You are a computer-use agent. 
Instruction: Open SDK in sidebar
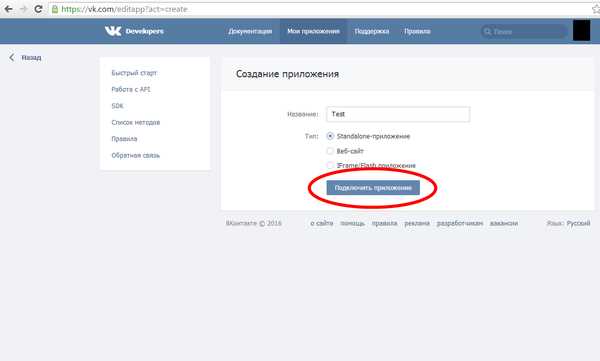click(117, 106)
